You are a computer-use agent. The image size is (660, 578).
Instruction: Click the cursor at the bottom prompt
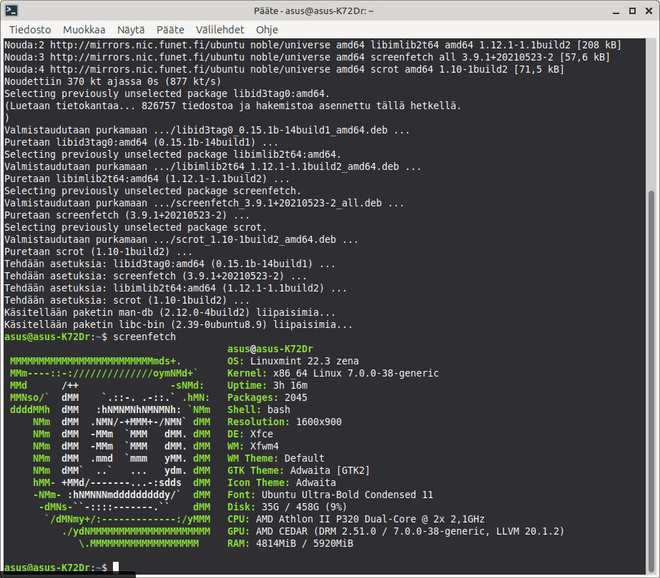point(116,567)
